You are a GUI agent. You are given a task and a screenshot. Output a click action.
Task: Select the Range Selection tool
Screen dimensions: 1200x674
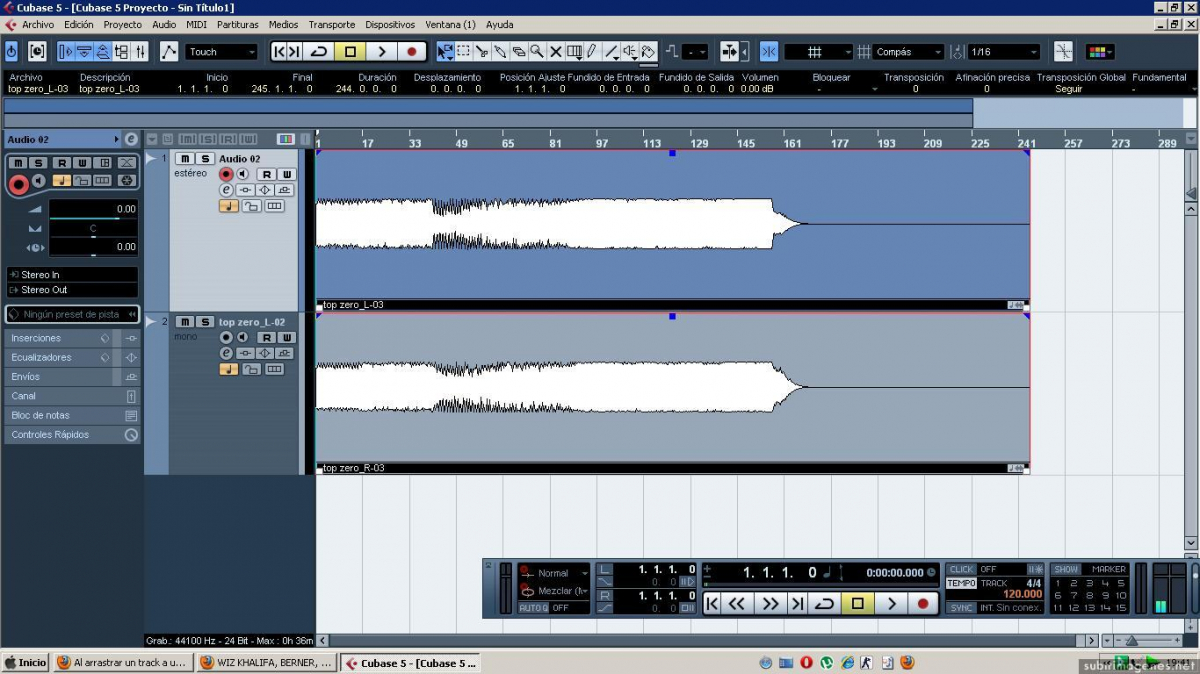pyautogui.click(x=463, y=51)
